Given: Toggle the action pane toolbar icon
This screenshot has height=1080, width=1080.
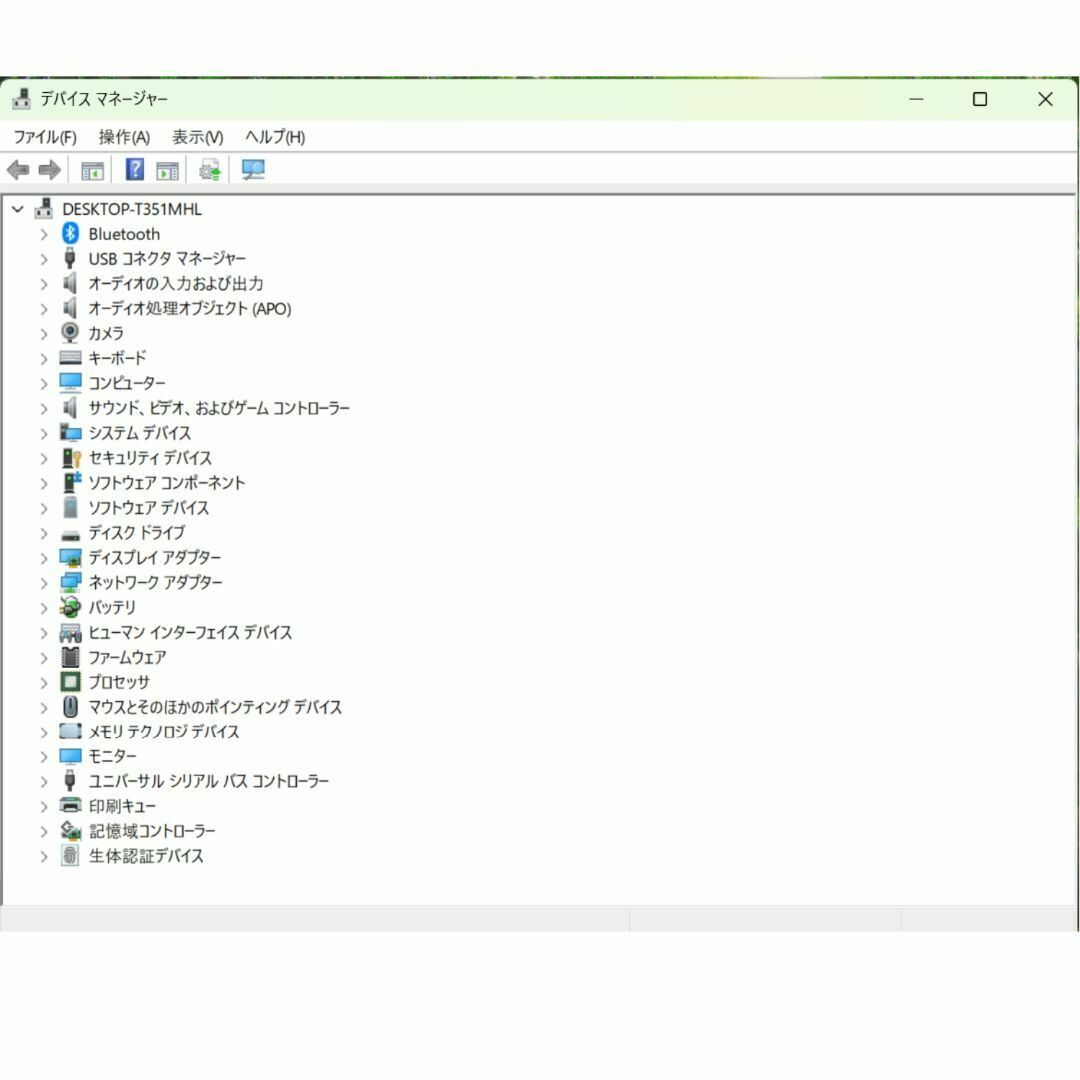Looking at the screenshot, I should (x=167, y=170).
